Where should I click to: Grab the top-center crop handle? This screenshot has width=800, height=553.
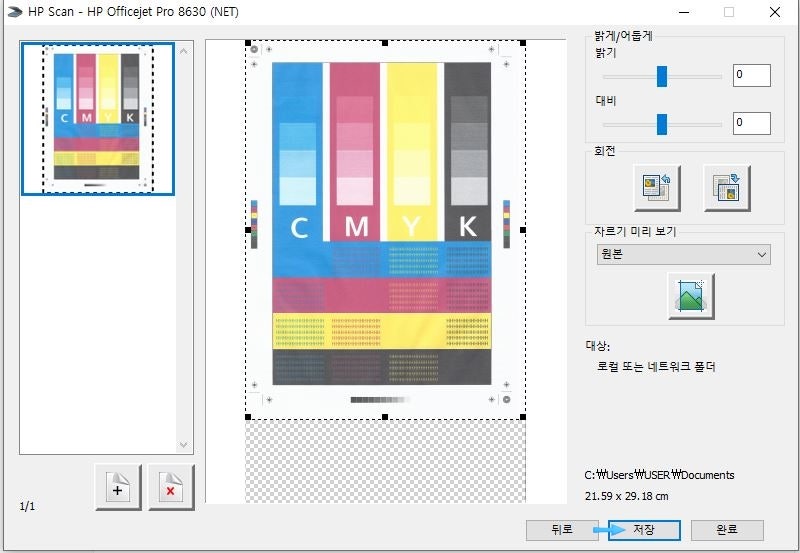point(385,43)
